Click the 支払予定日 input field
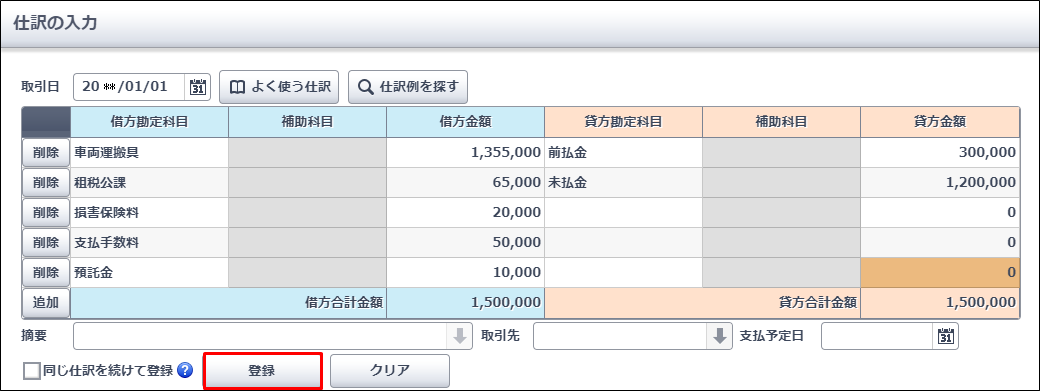Viewport: 1040px width, 391px height. coord(890,336)
